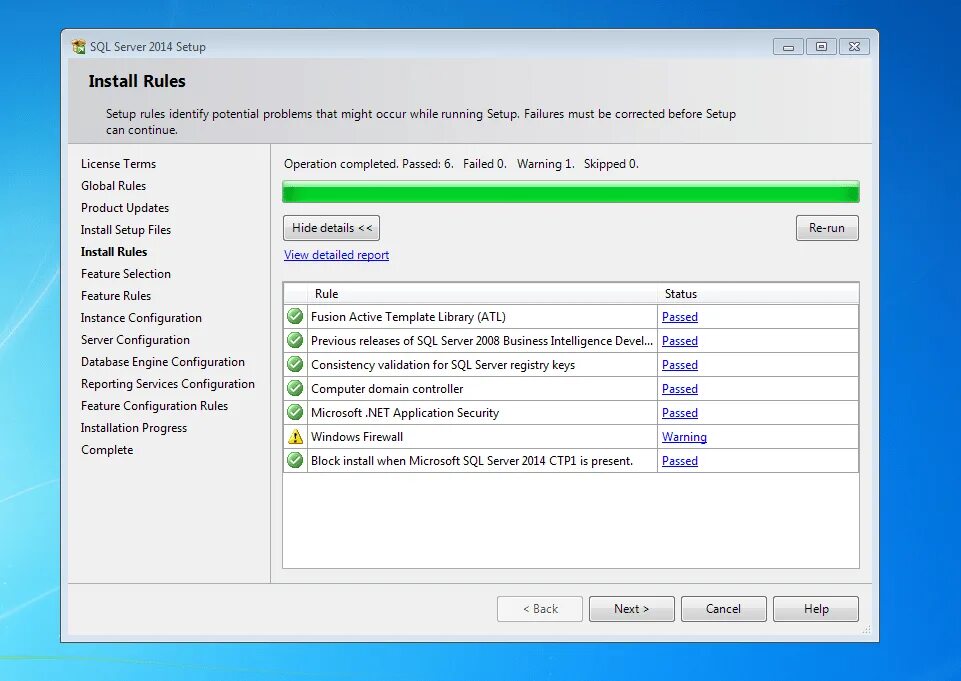Click the Status column header
Screen dimensions: 961x681
[x=681, y=293]
